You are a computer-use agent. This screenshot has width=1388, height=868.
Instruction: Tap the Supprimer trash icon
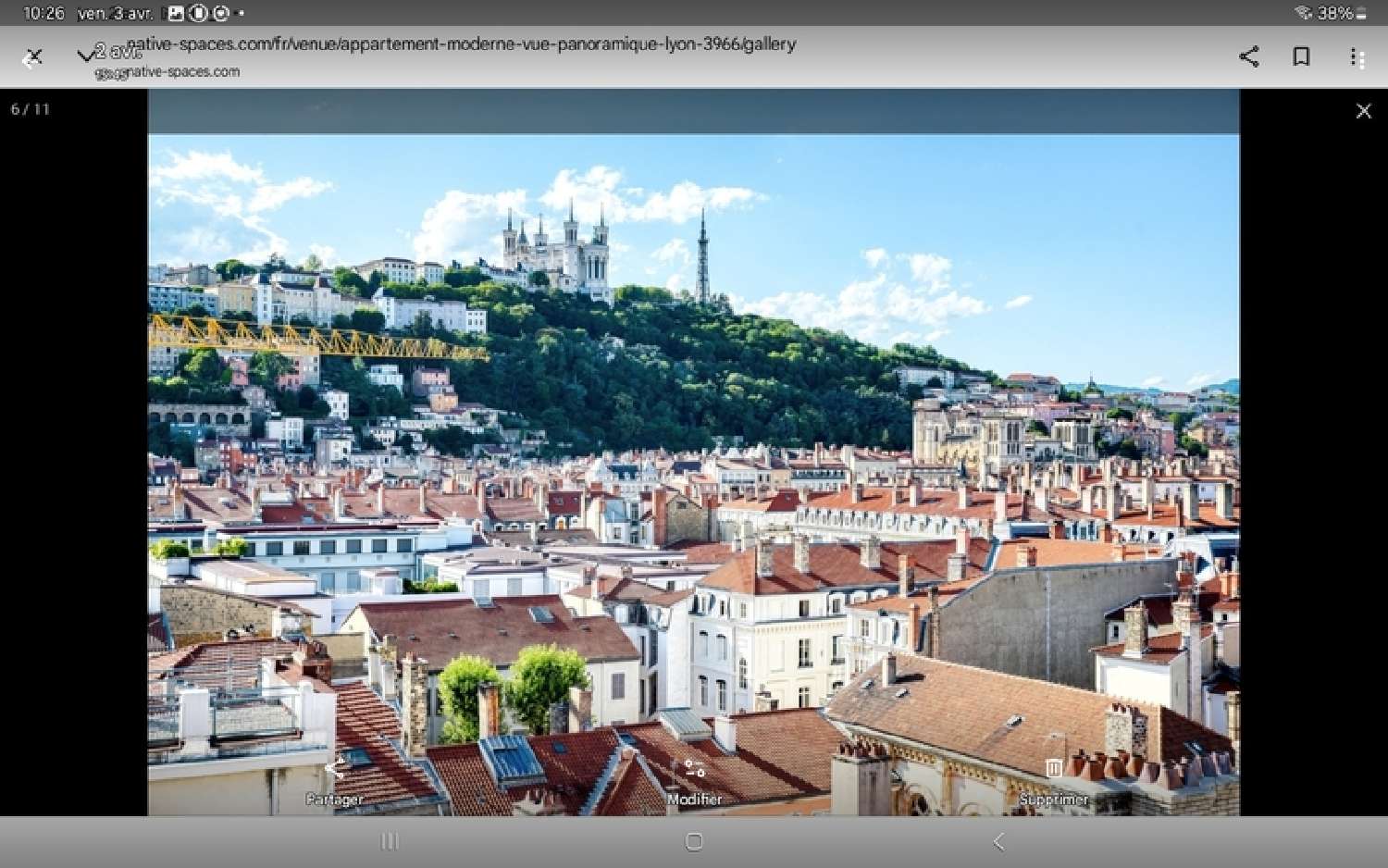[x=1052, y=765]
